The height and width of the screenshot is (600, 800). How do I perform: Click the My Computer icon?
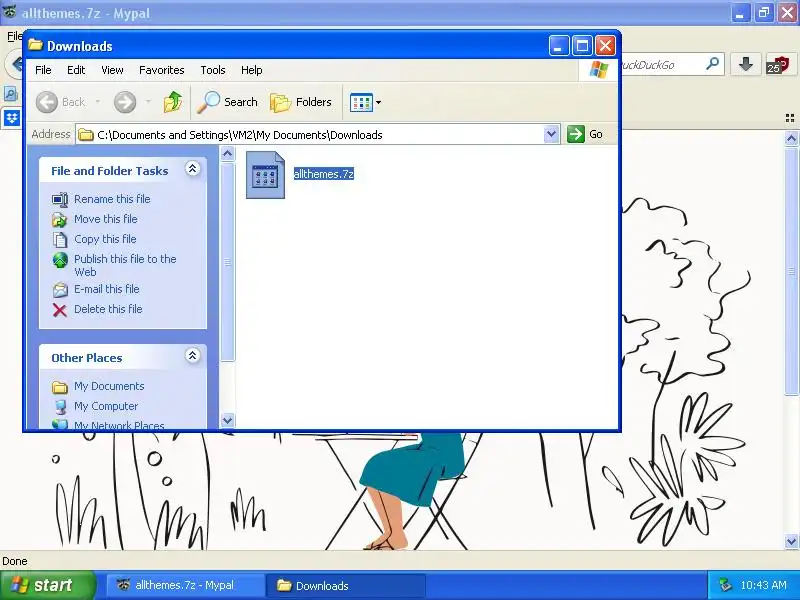pyautogui.click(x=60, y=407)
